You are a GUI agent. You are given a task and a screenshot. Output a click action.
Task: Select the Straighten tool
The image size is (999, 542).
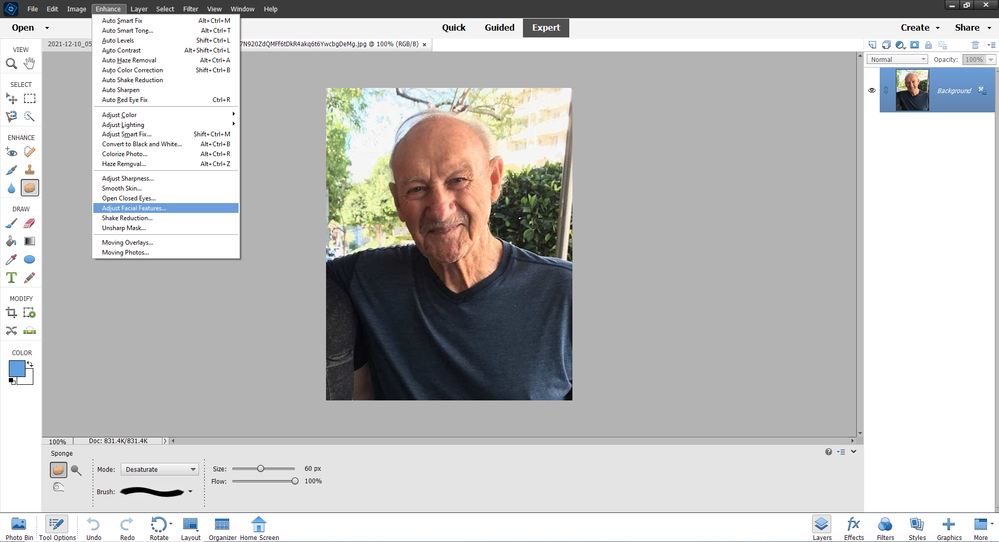point(29,331)
